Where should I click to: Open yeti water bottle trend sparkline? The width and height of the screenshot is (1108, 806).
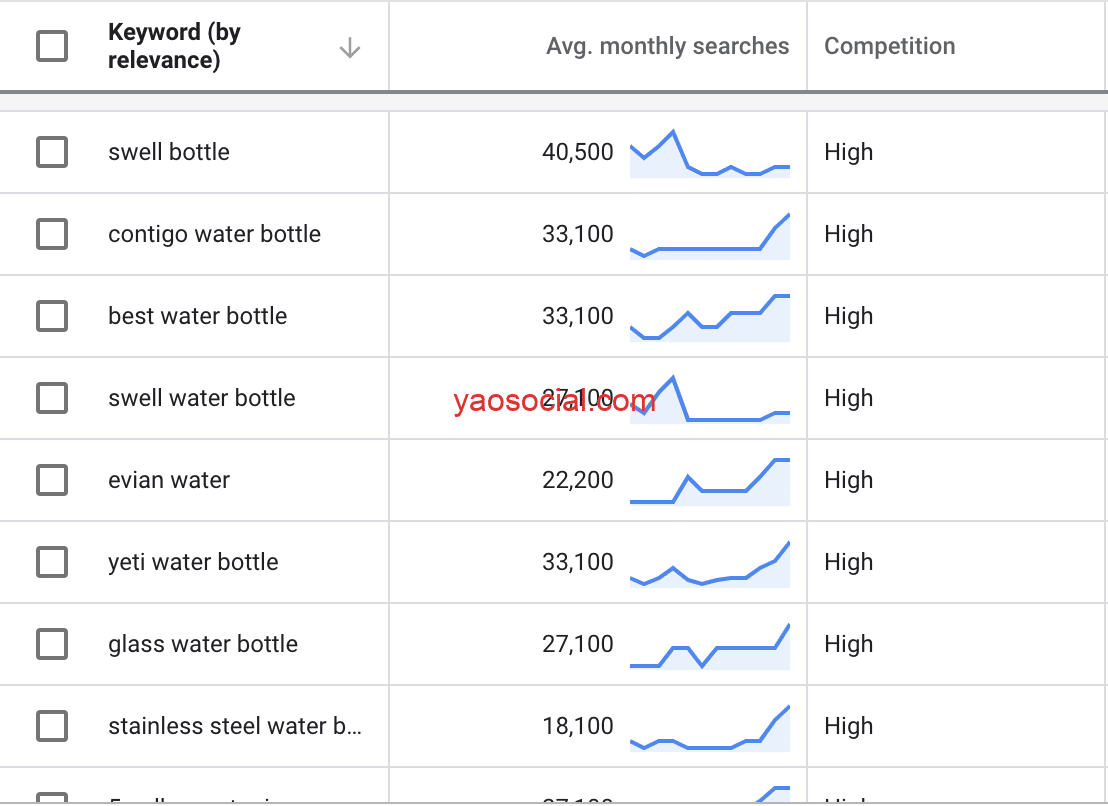709,565
